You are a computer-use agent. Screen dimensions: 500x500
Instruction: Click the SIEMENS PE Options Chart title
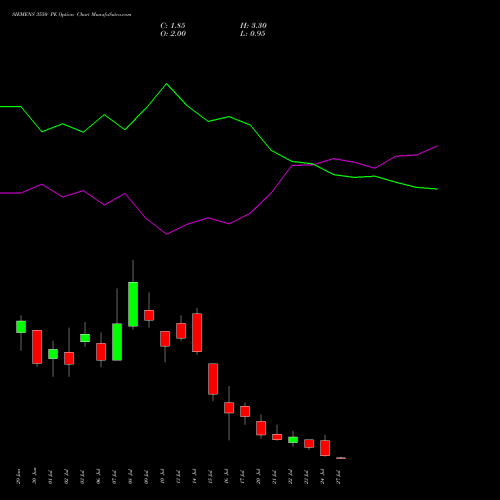[72, 15]
